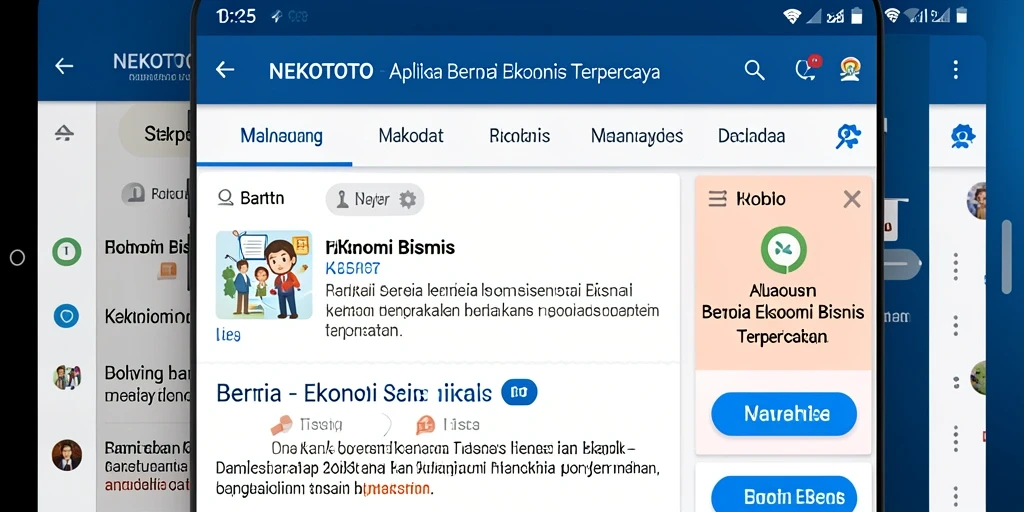Screen dimensions: 1024x512
Task: Click blue shield icon beside Kekiniomo
Action: pos(67,317)
